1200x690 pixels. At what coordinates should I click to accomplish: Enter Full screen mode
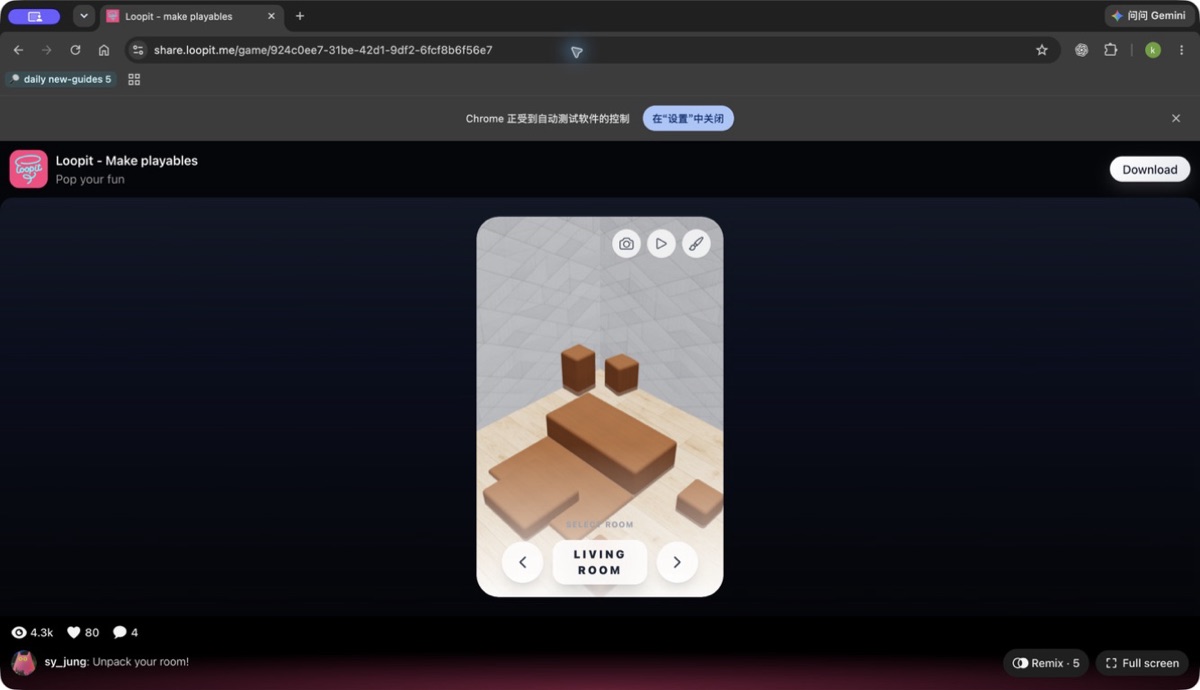click(x=1142, y=663)
